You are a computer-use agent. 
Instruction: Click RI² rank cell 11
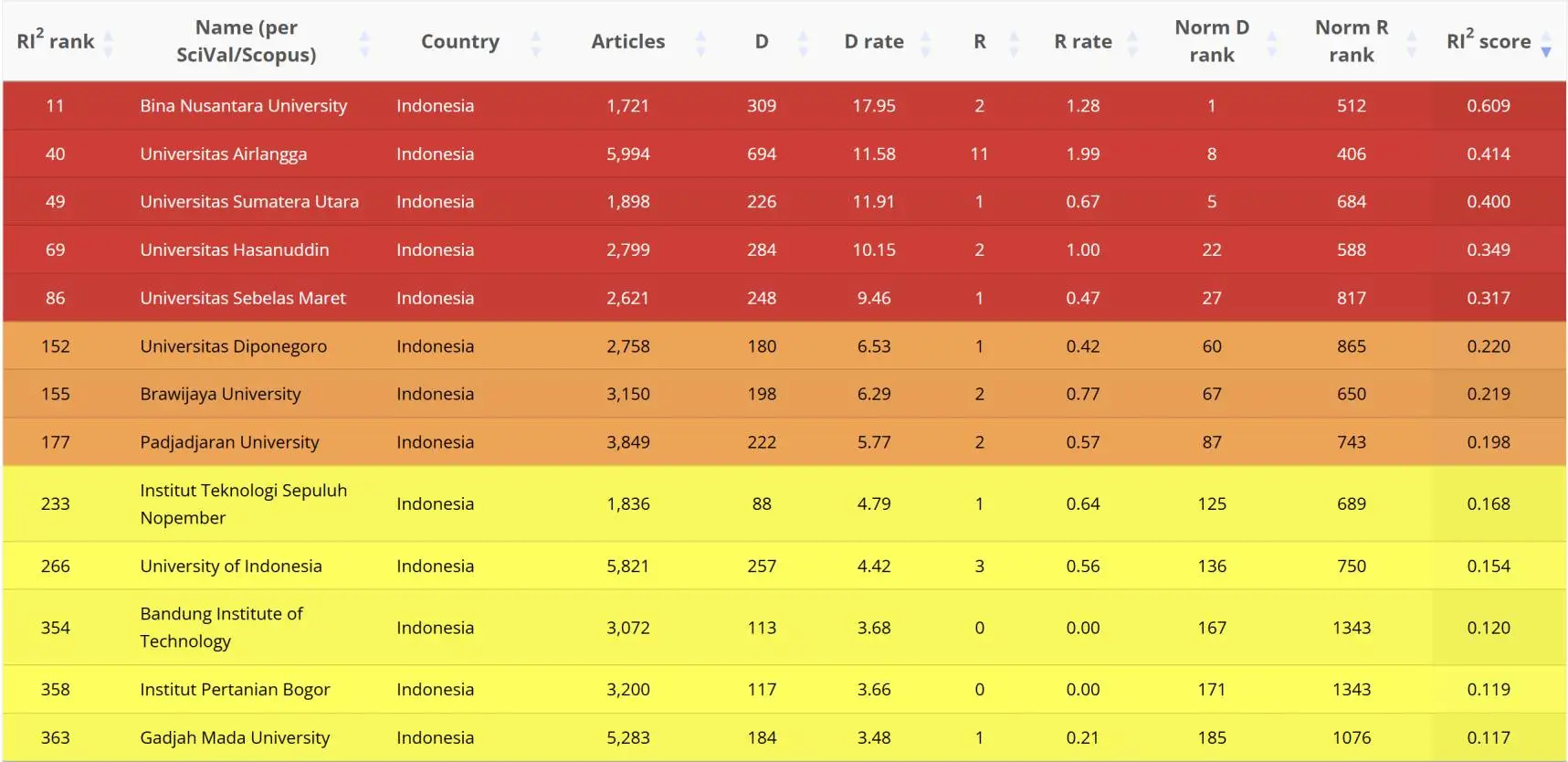pyautogui.click(x=55, y=106)
